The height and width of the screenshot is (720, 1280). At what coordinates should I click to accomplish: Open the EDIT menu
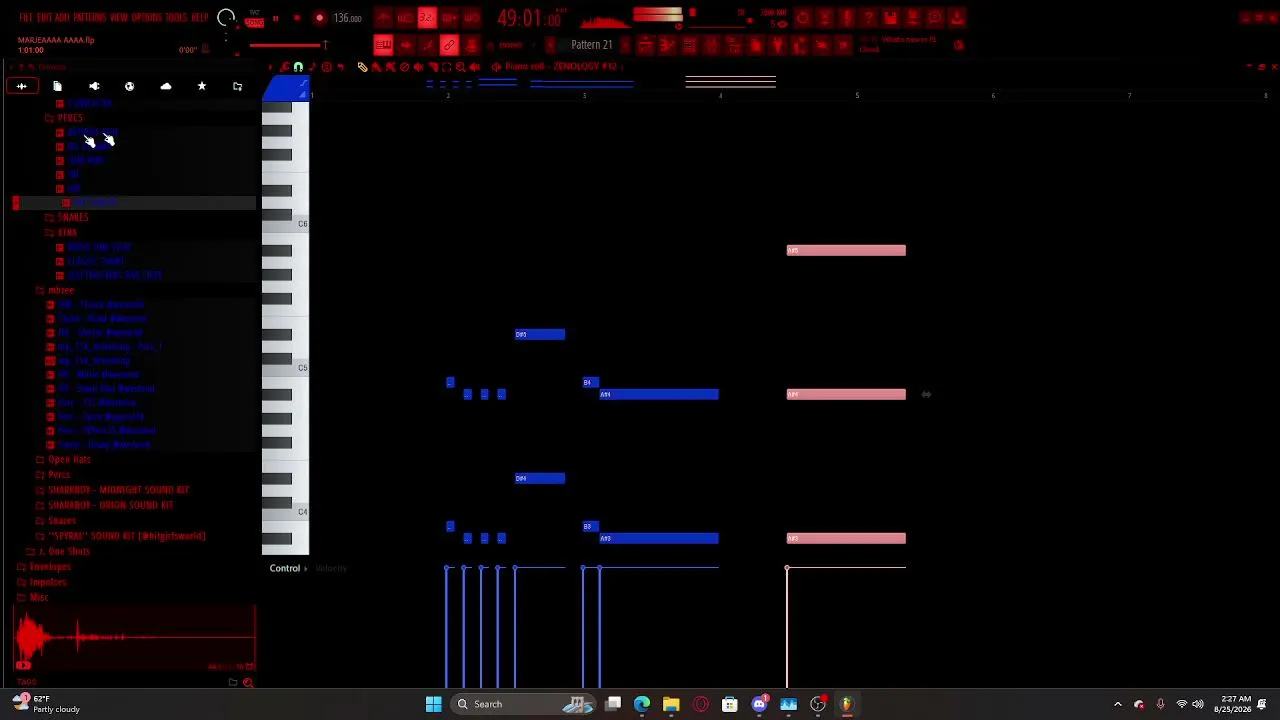pyautogui.click(x=45, y=18)
